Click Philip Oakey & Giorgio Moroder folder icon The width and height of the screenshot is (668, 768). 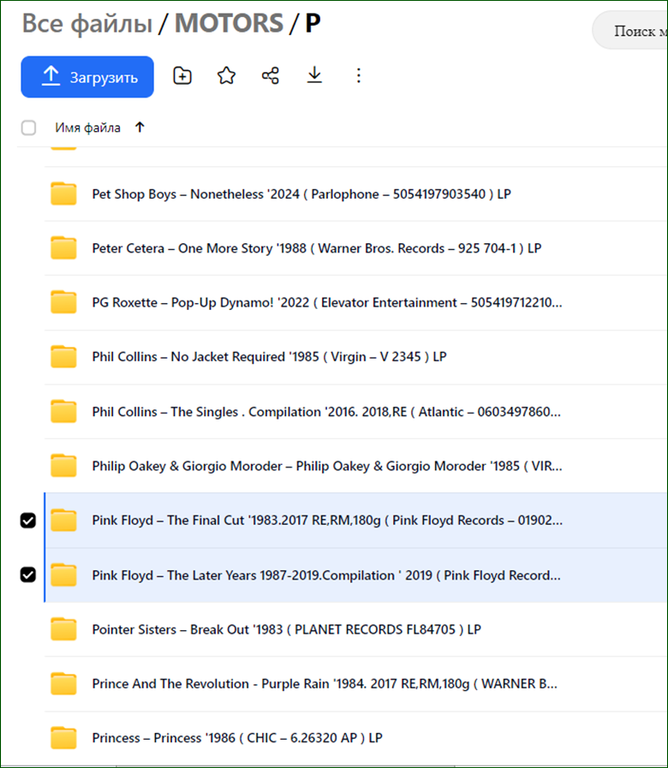tap(64, 466)
